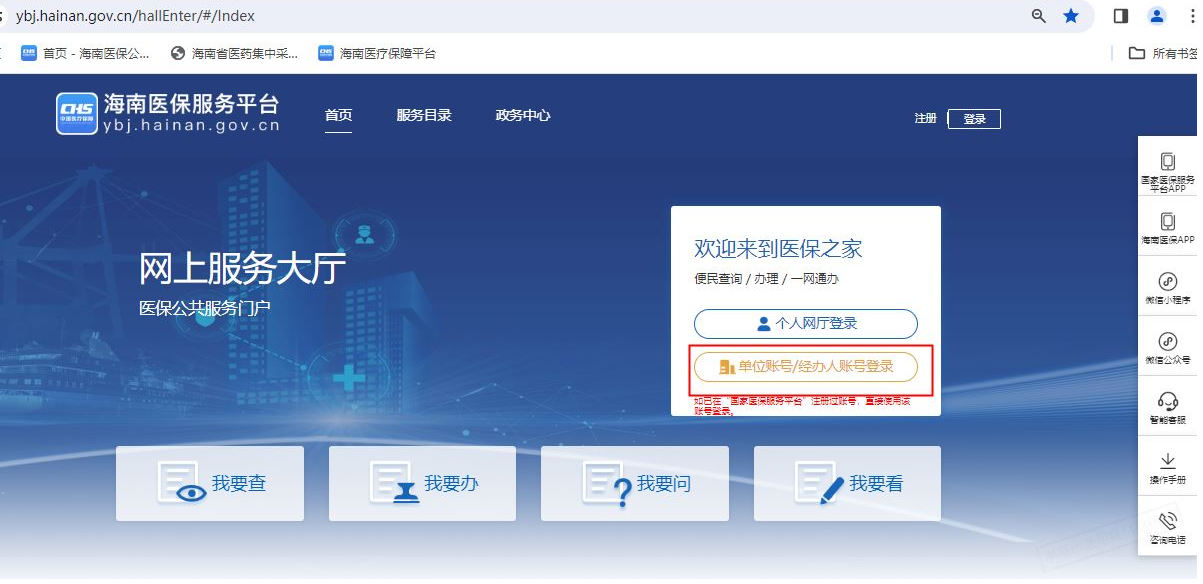Bookmark page with the star icon

coord(1071,16)
